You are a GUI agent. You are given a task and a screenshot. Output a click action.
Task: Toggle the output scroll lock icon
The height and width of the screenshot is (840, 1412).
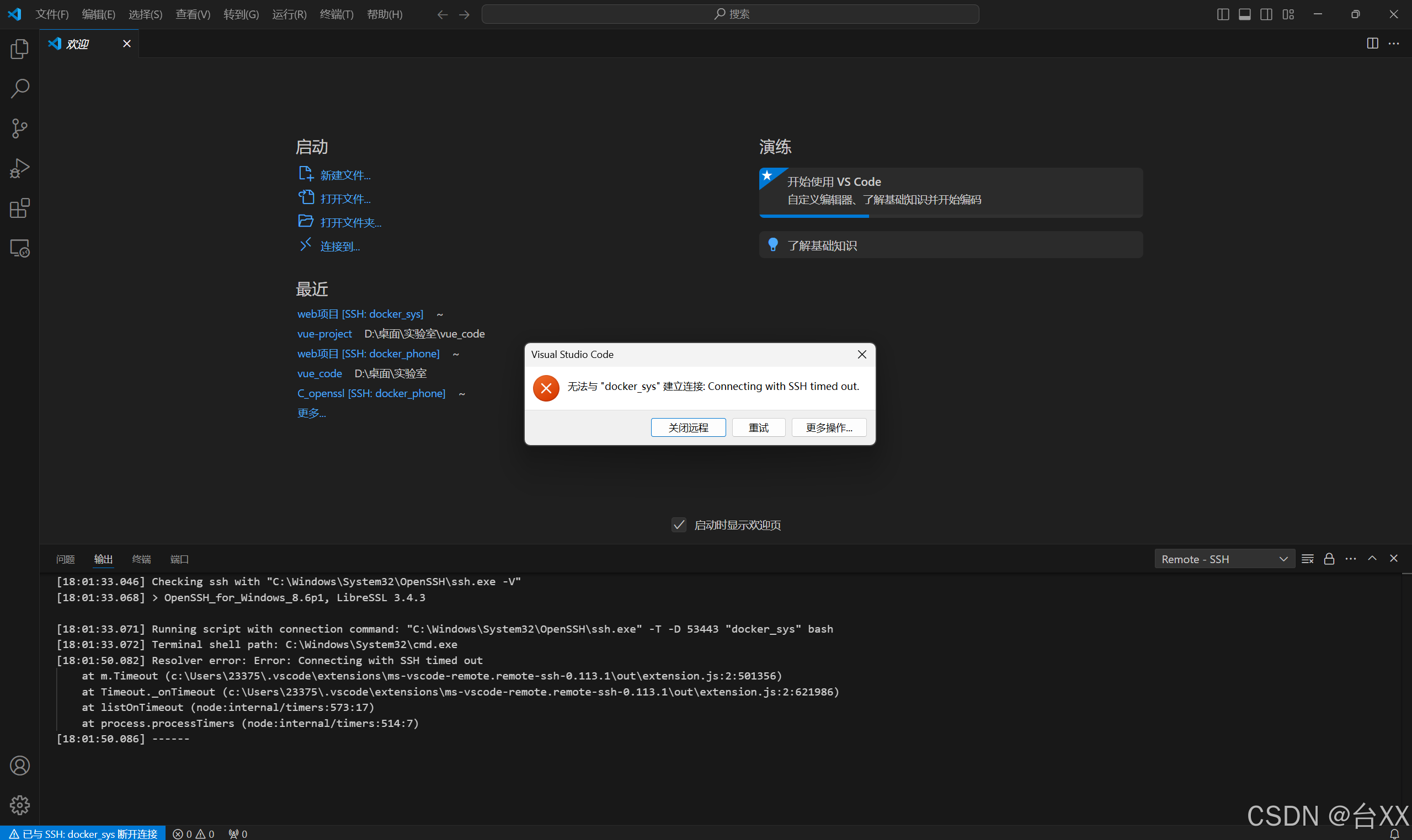pos(1329,559)
